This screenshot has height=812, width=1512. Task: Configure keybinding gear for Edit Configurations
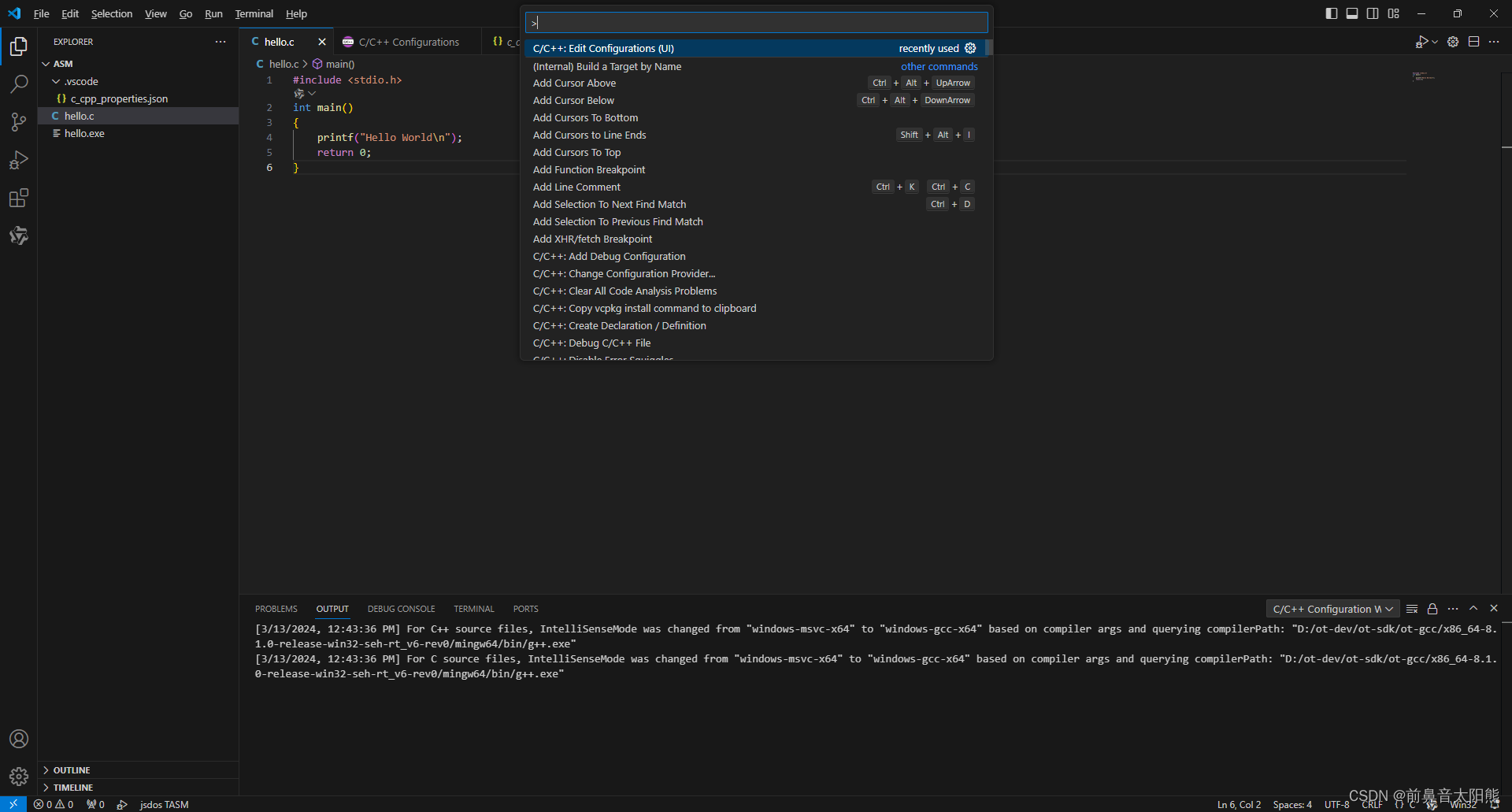970,48
